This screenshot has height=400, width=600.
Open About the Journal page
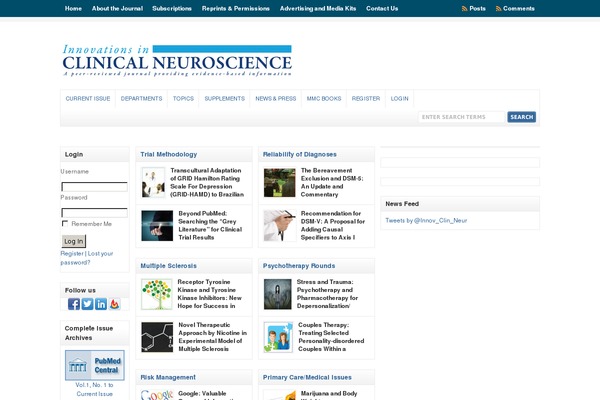point(117,8)
